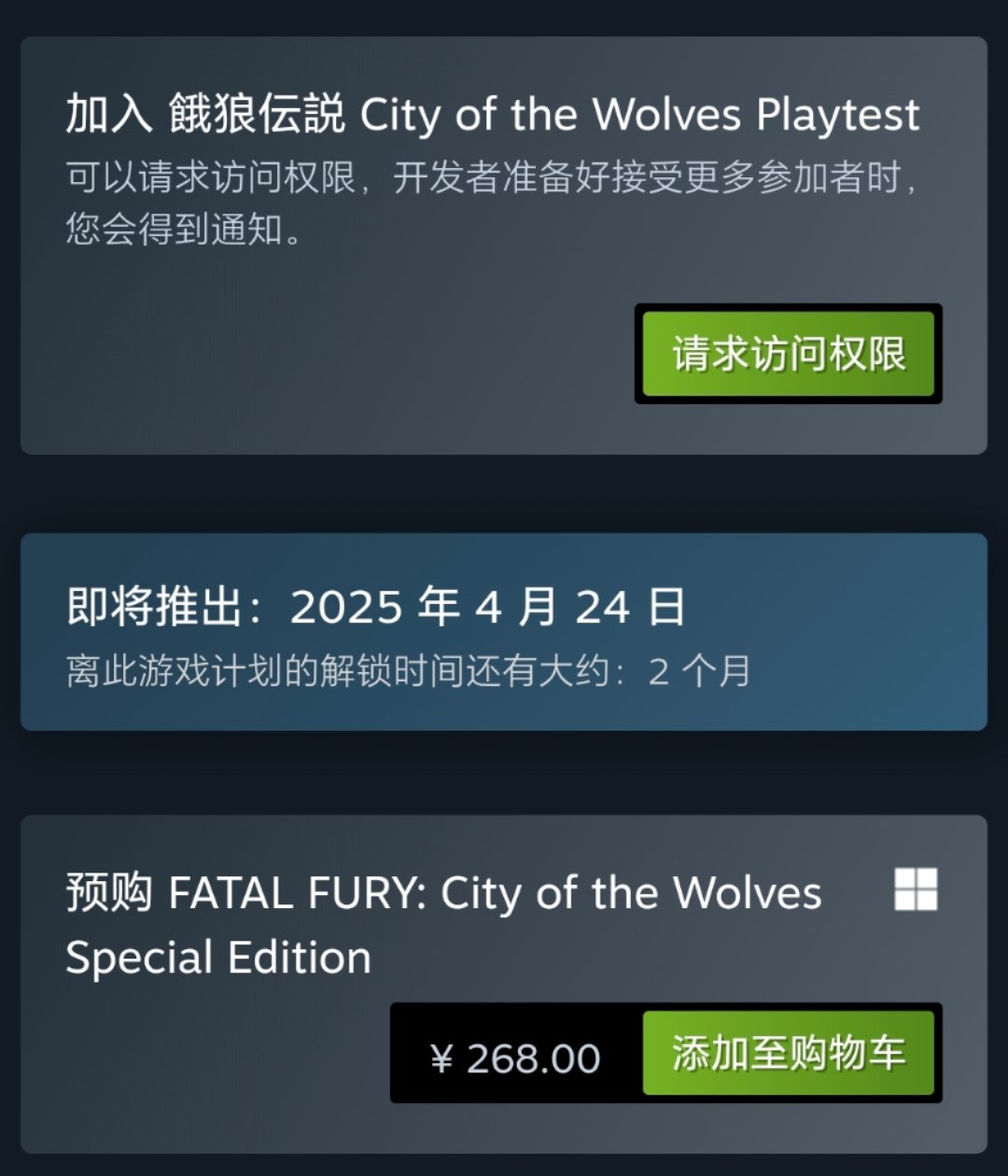Screen dimensions: 1008x1176
Task: Click the 加入 餓狼伝説 Playtest heading
Action: click(492, 115)
